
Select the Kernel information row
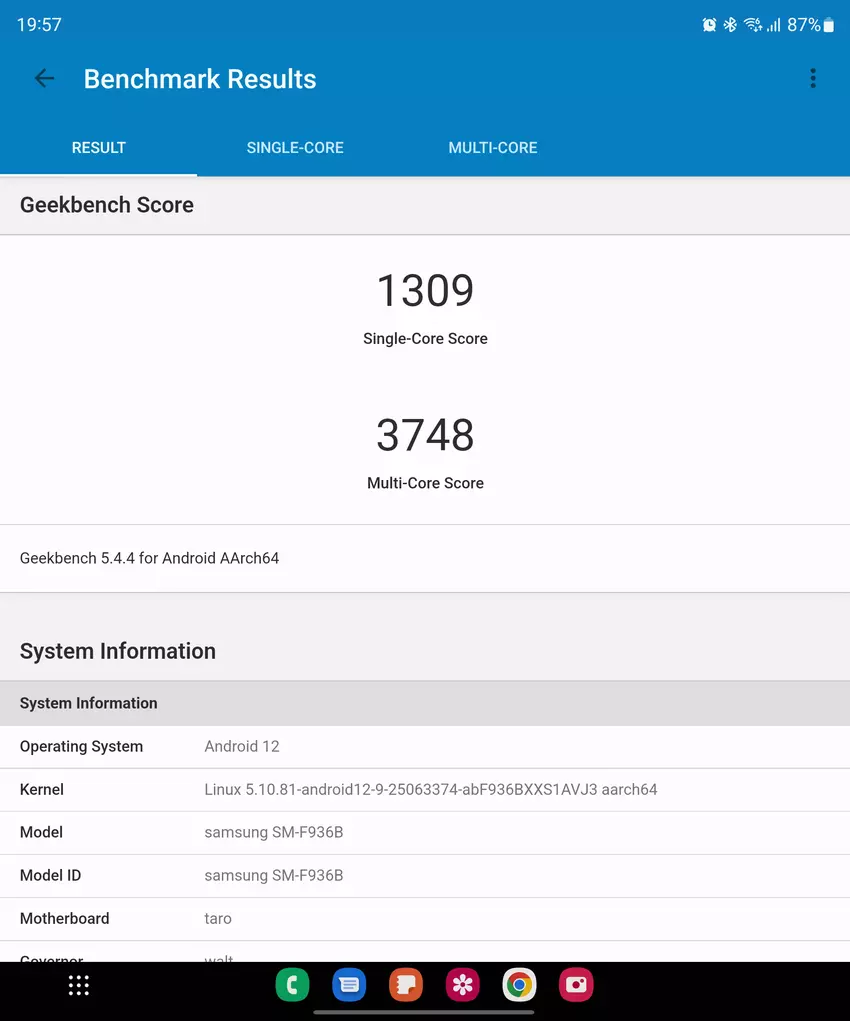coord(425,789)
